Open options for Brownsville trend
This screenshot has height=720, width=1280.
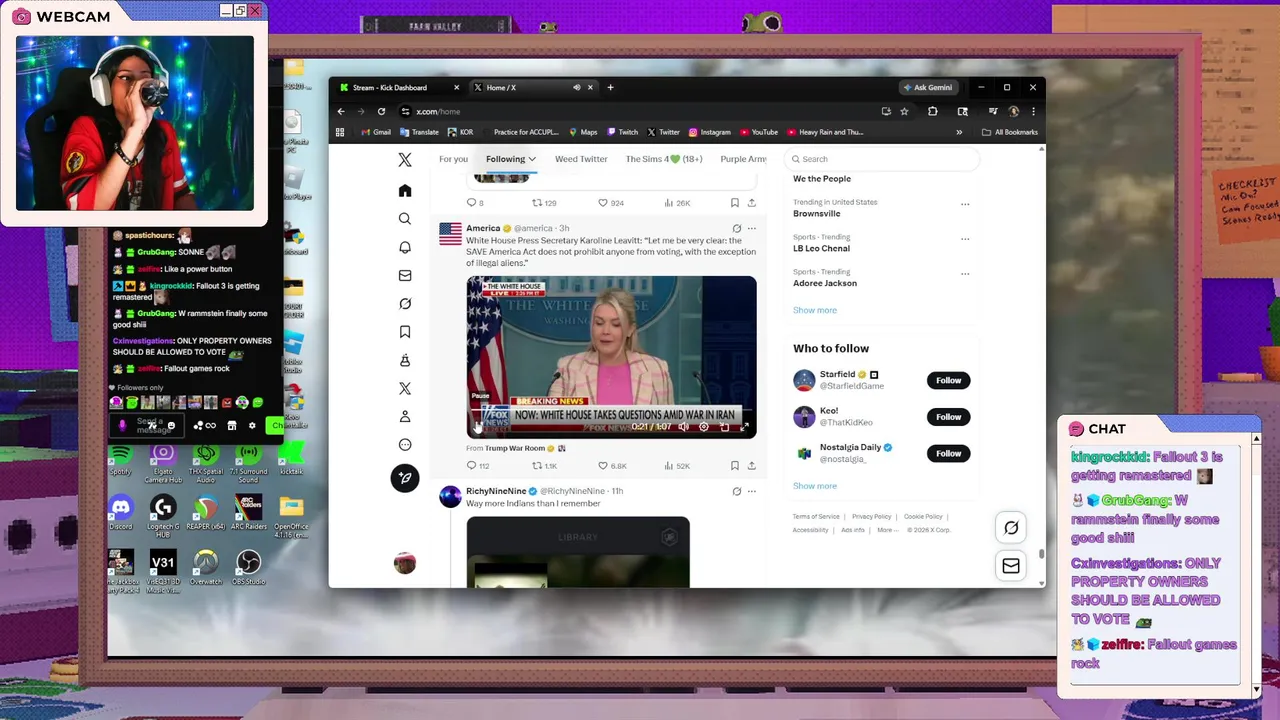click(x=965, y=204)
